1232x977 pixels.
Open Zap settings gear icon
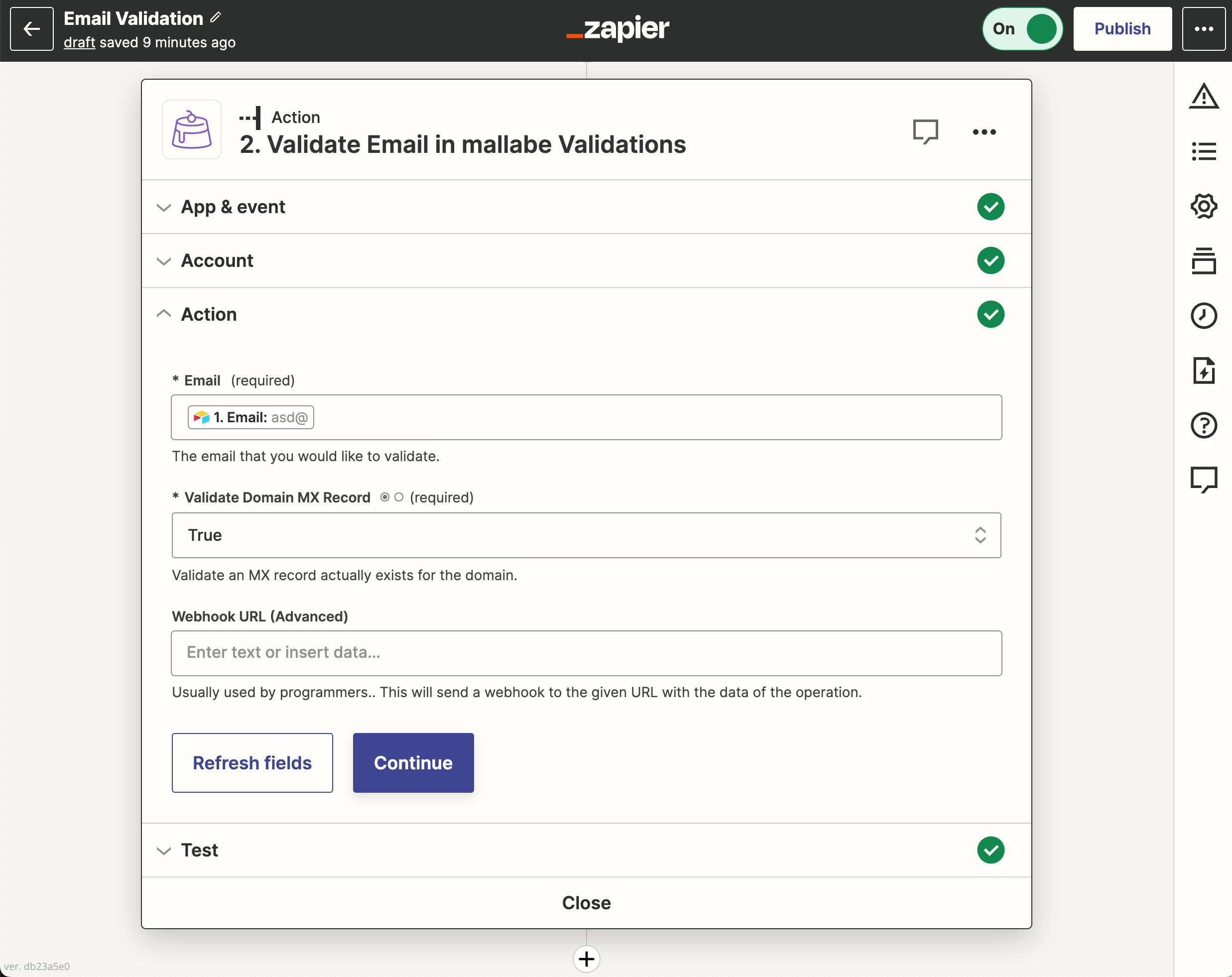[x=1204, y=206]
